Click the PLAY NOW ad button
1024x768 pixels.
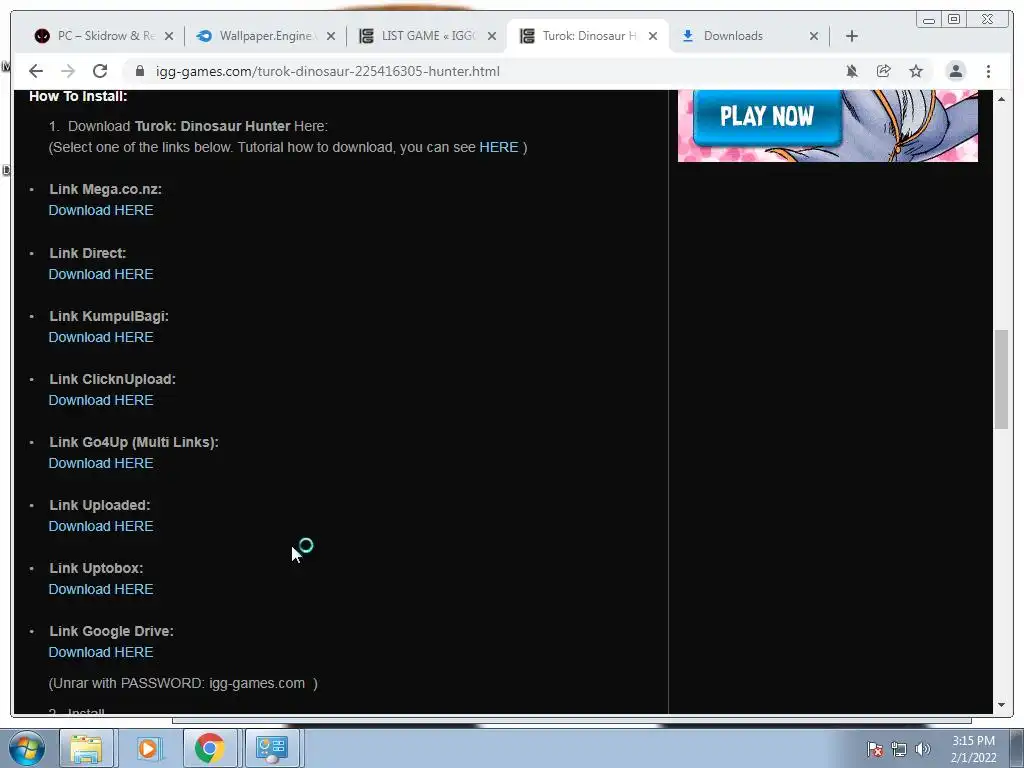(767, 116)
